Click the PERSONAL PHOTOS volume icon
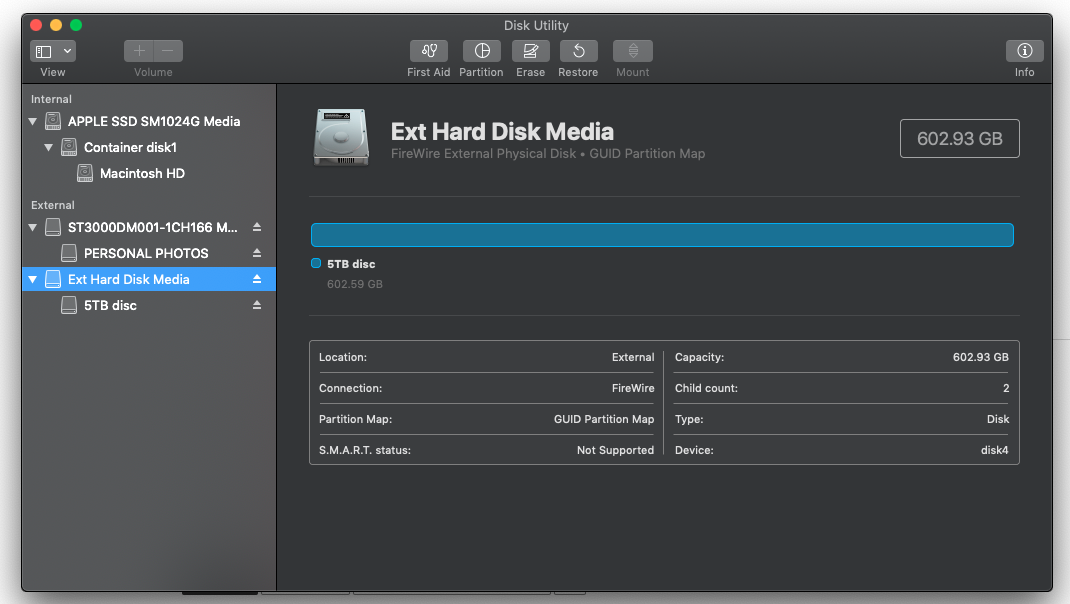The image size is (1070, 604). coord(69,253)
